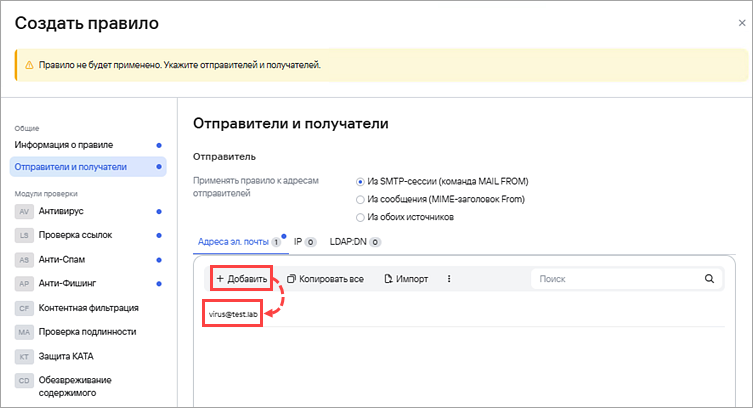The image size is (753, 408).
Task: Click the AV Antivirus module icon
Action: point(24,212)
